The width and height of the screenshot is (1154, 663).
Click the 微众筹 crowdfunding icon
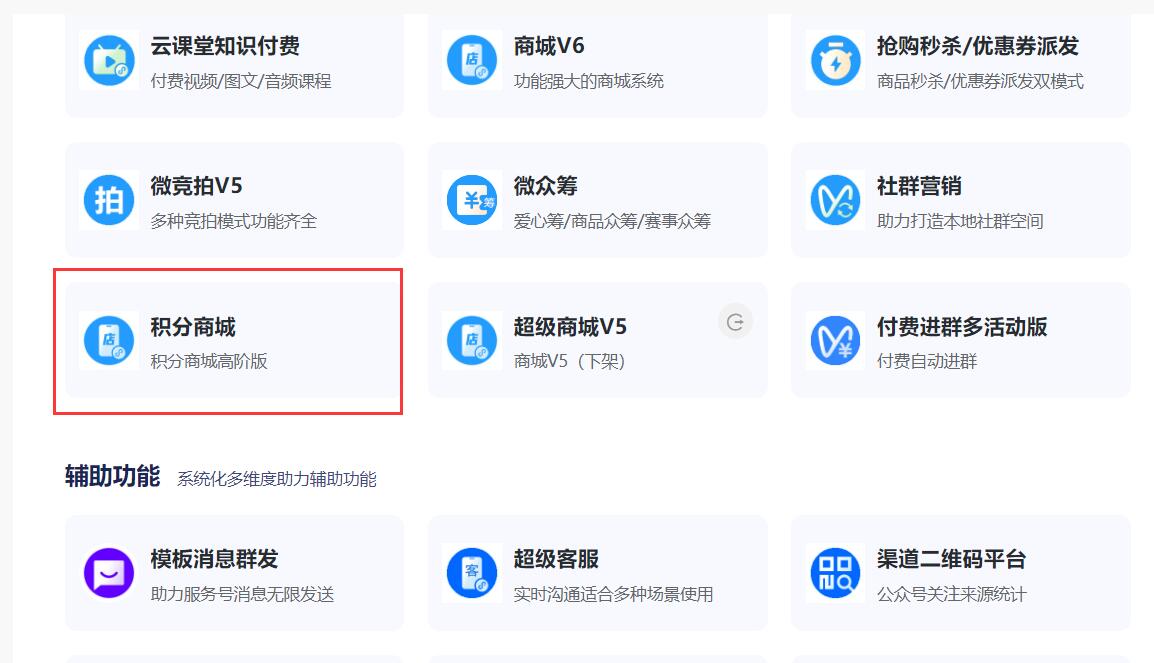click(x=472, y=200)
